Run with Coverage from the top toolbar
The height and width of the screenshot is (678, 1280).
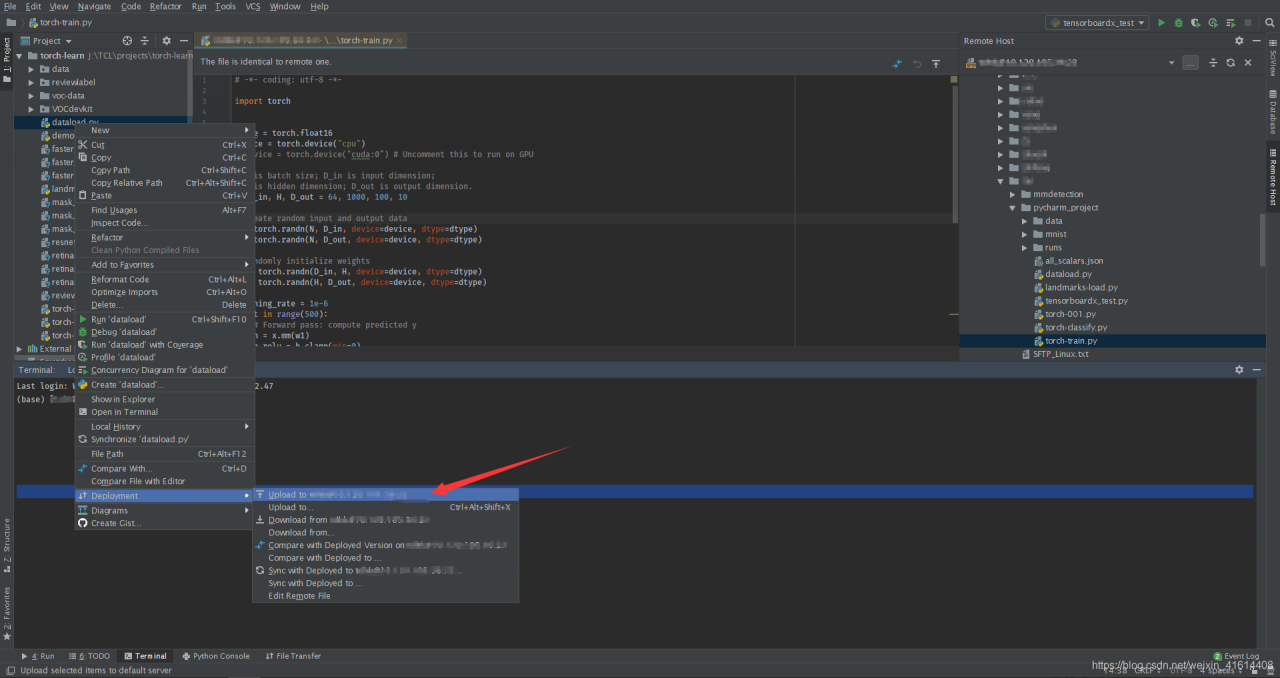tap(1196, 22)
